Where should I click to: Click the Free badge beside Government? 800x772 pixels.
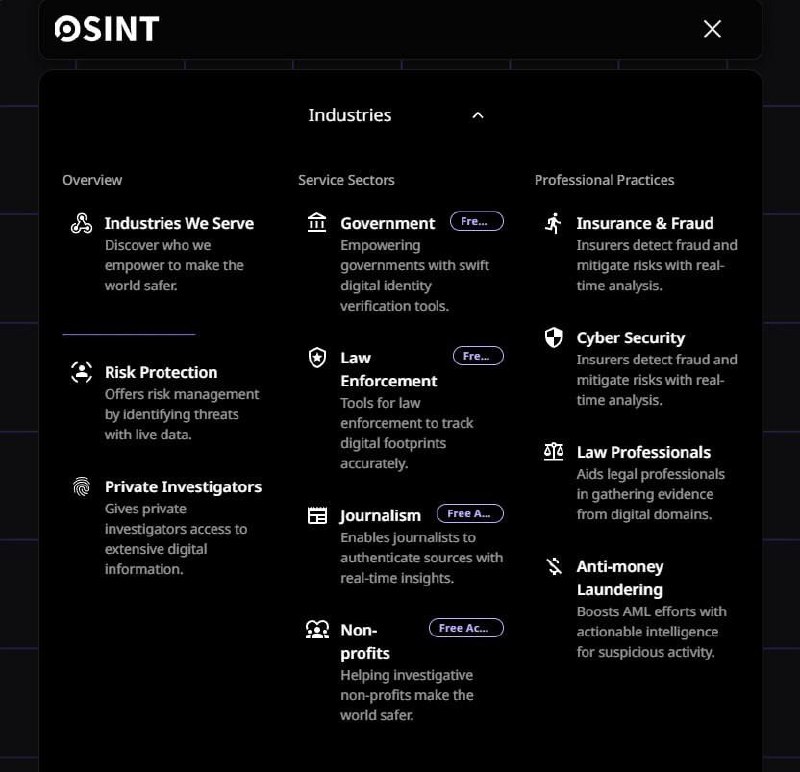pyautogui.click(x=476, y=221)
